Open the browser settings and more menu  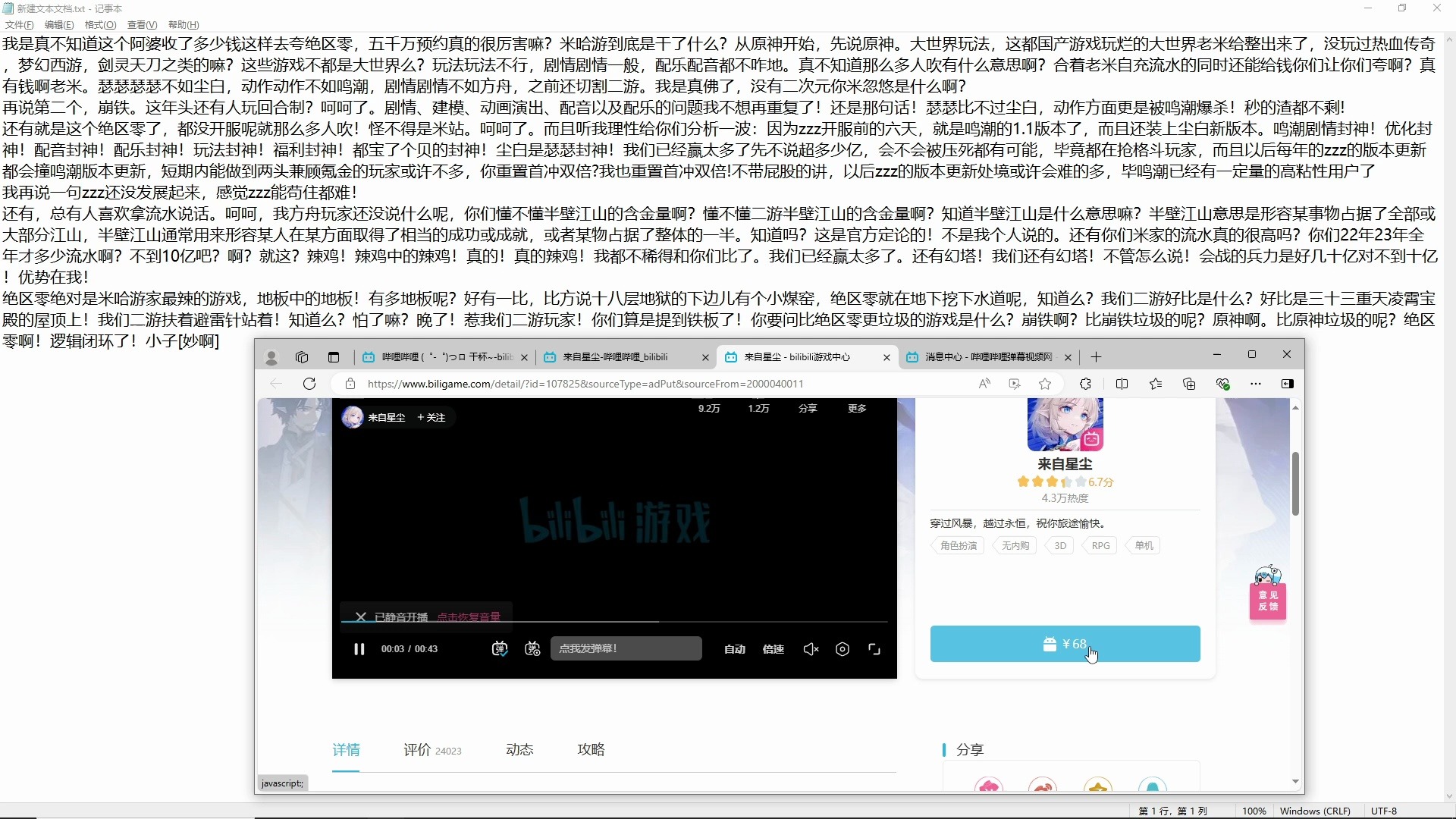(x=1256, y=384)
